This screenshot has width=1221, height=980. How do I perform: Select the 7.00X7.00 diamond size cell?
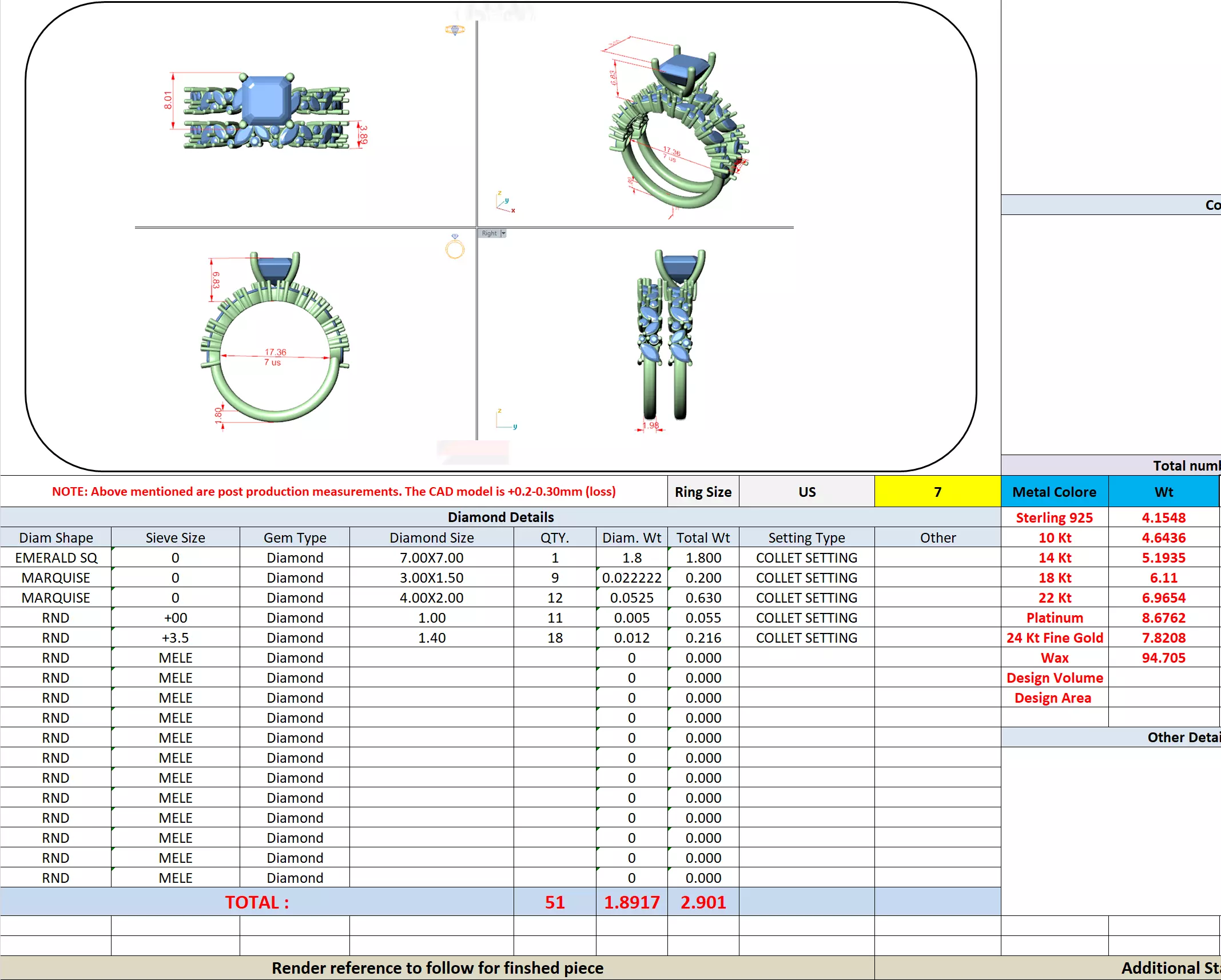[x=431, y=557]
